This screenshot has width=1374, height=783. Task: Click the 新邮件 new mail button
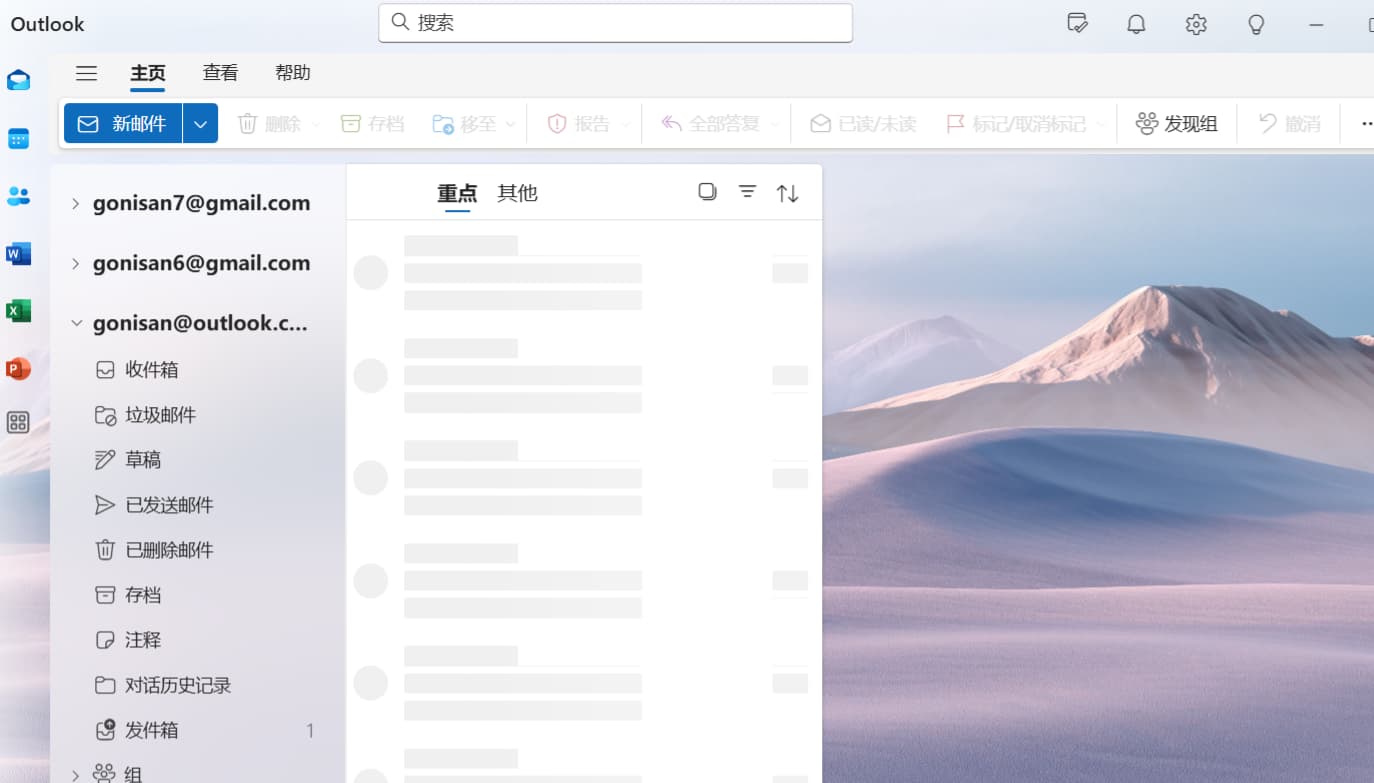click(123, 124)
